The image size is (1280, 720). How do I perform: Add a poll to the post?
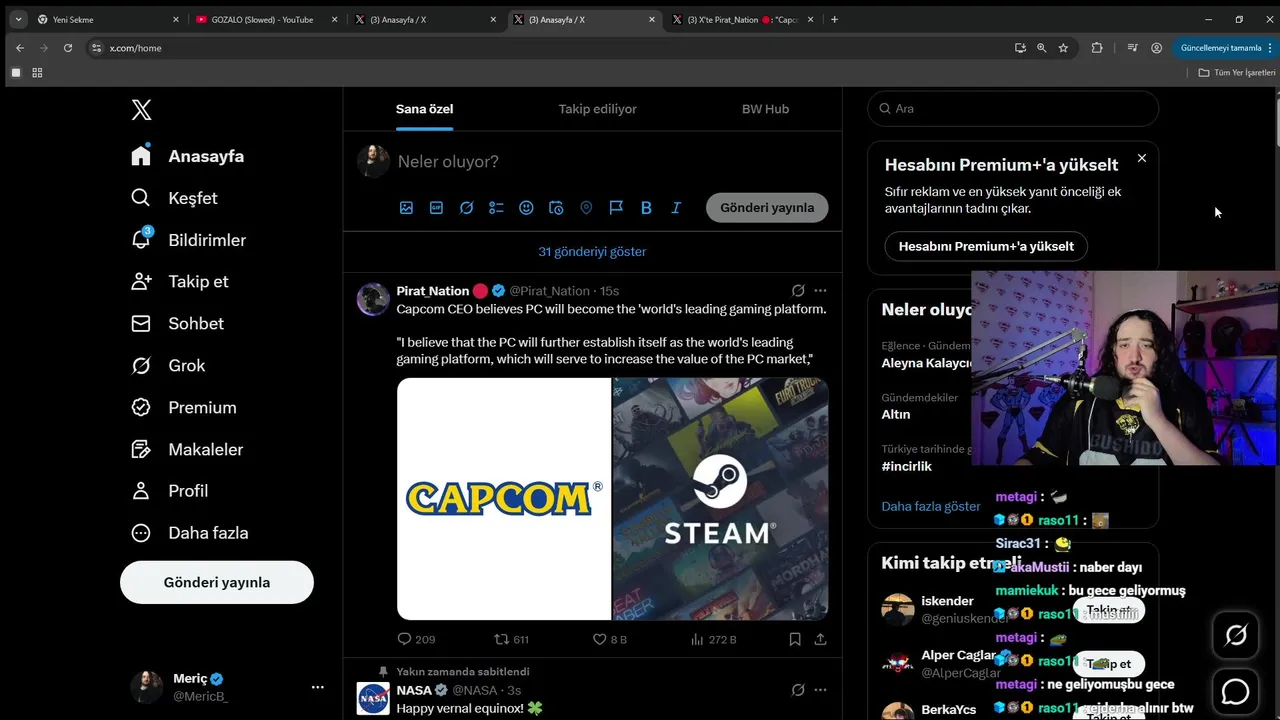coord(496,208)
